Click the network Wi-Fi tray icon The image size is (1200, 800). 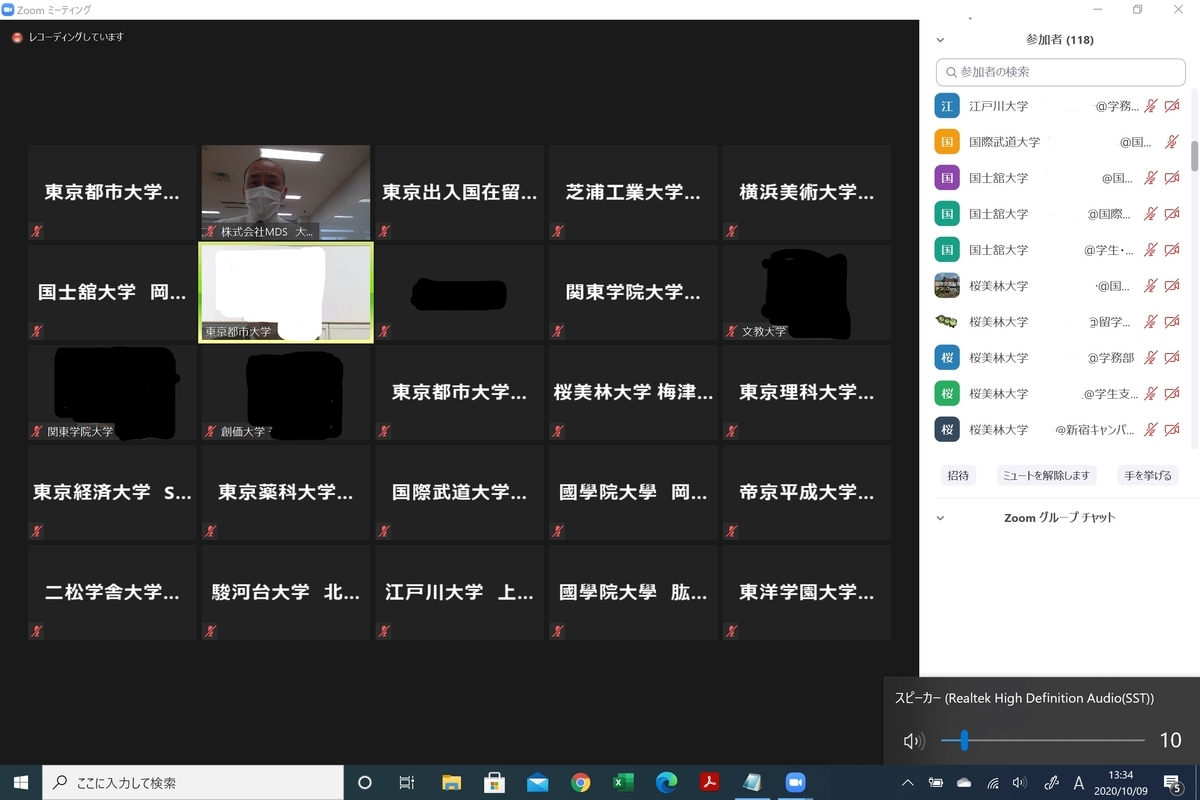pos(992,783)
